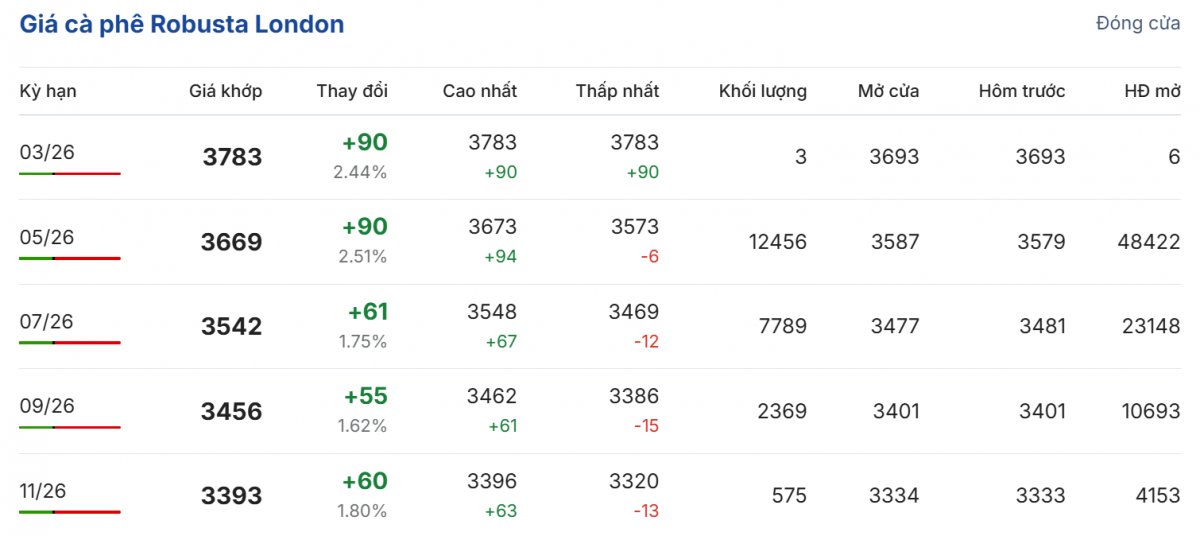Click the 'Cao nhất' column header
The image size is (1200, 536).
click(x=480, y=91)
